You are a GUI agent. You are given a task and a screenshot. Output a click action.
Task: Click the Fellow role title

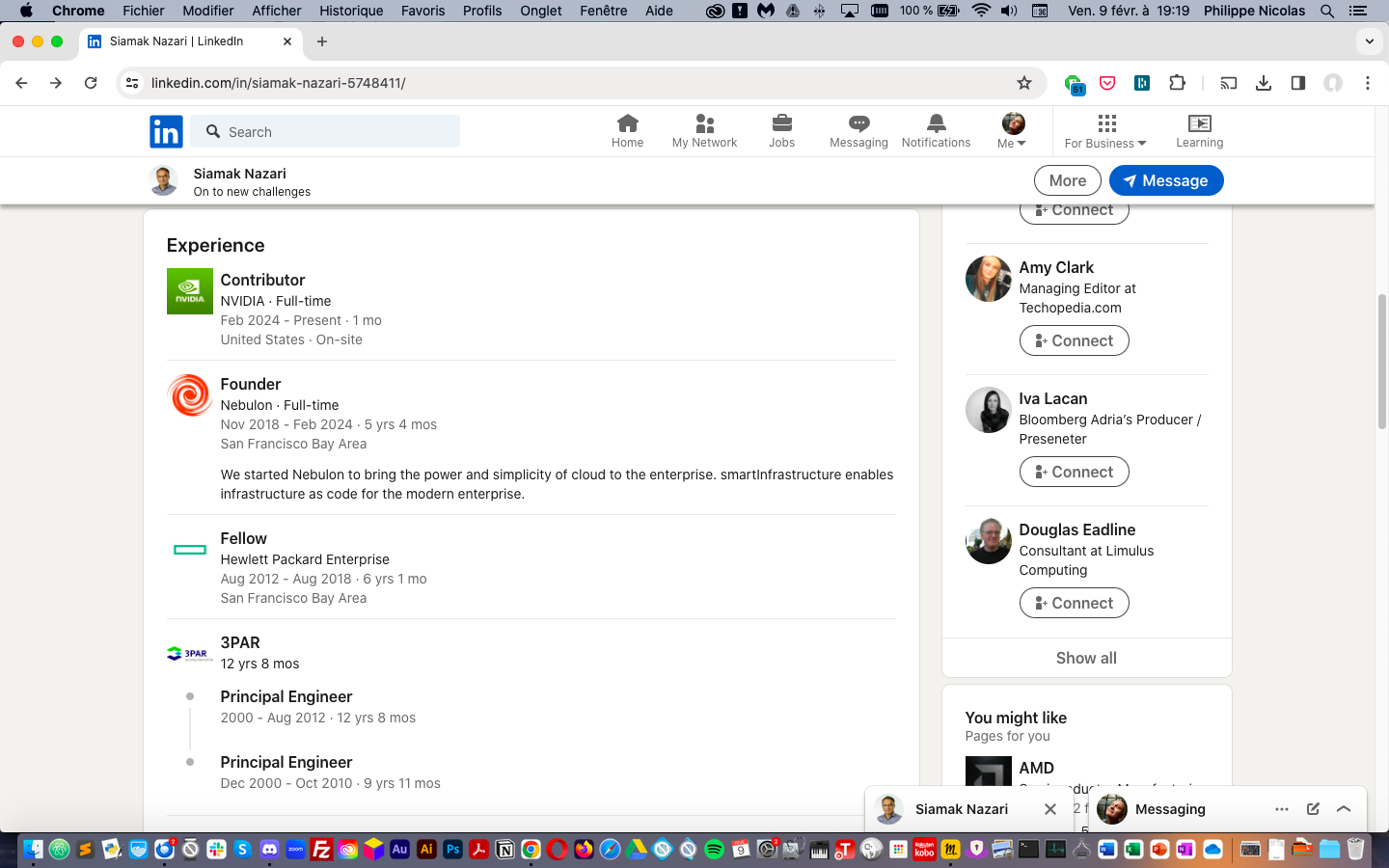click(x=244, y=538)
